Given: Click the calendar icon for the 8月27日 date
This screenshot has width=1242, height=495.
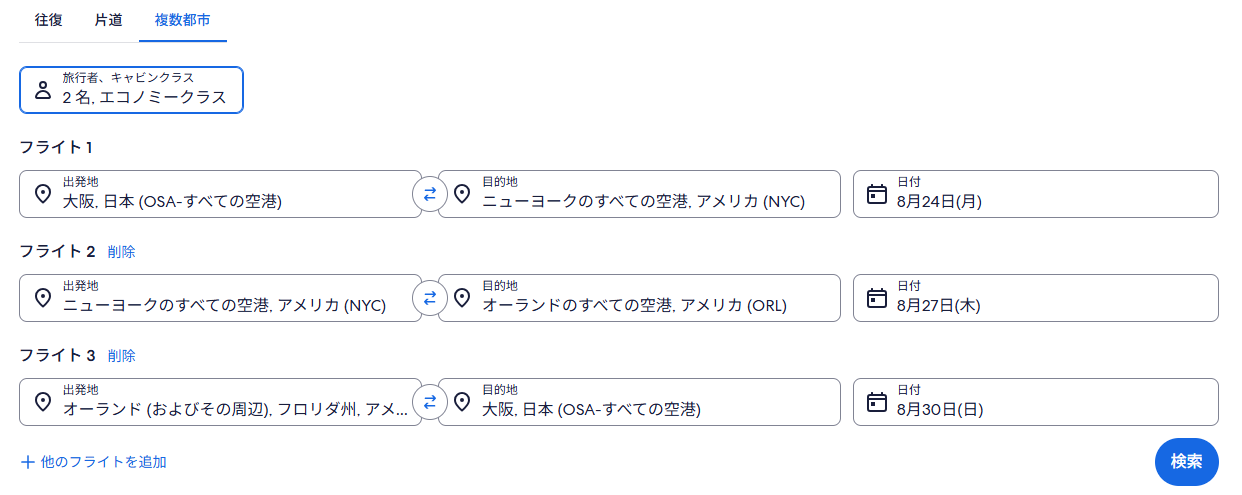Looking at the screenshot, I should click(x=877, y=298).
